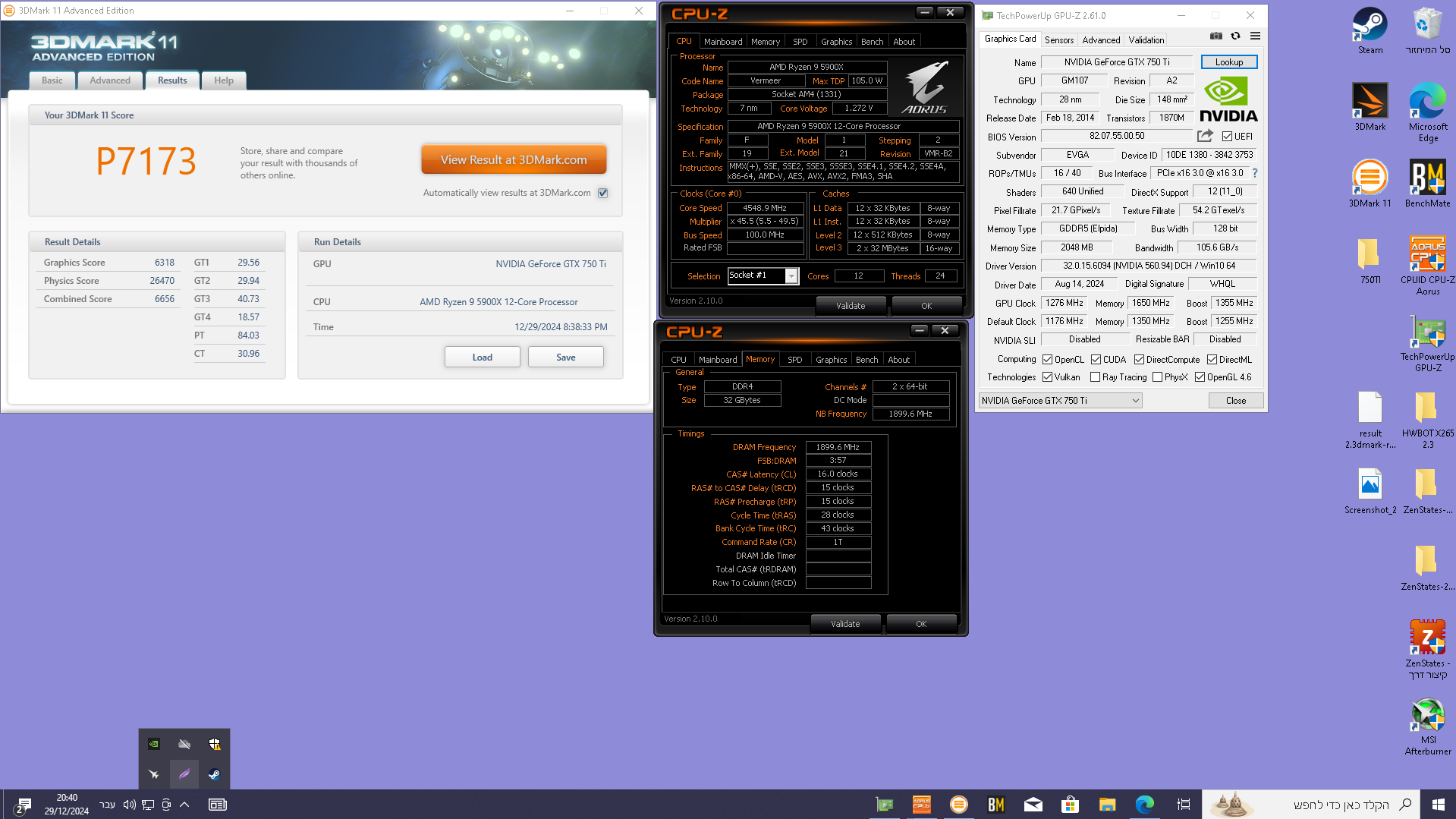
Task: Switch to the Advanced tab in 3DMark 11
Action: [110, 80]
